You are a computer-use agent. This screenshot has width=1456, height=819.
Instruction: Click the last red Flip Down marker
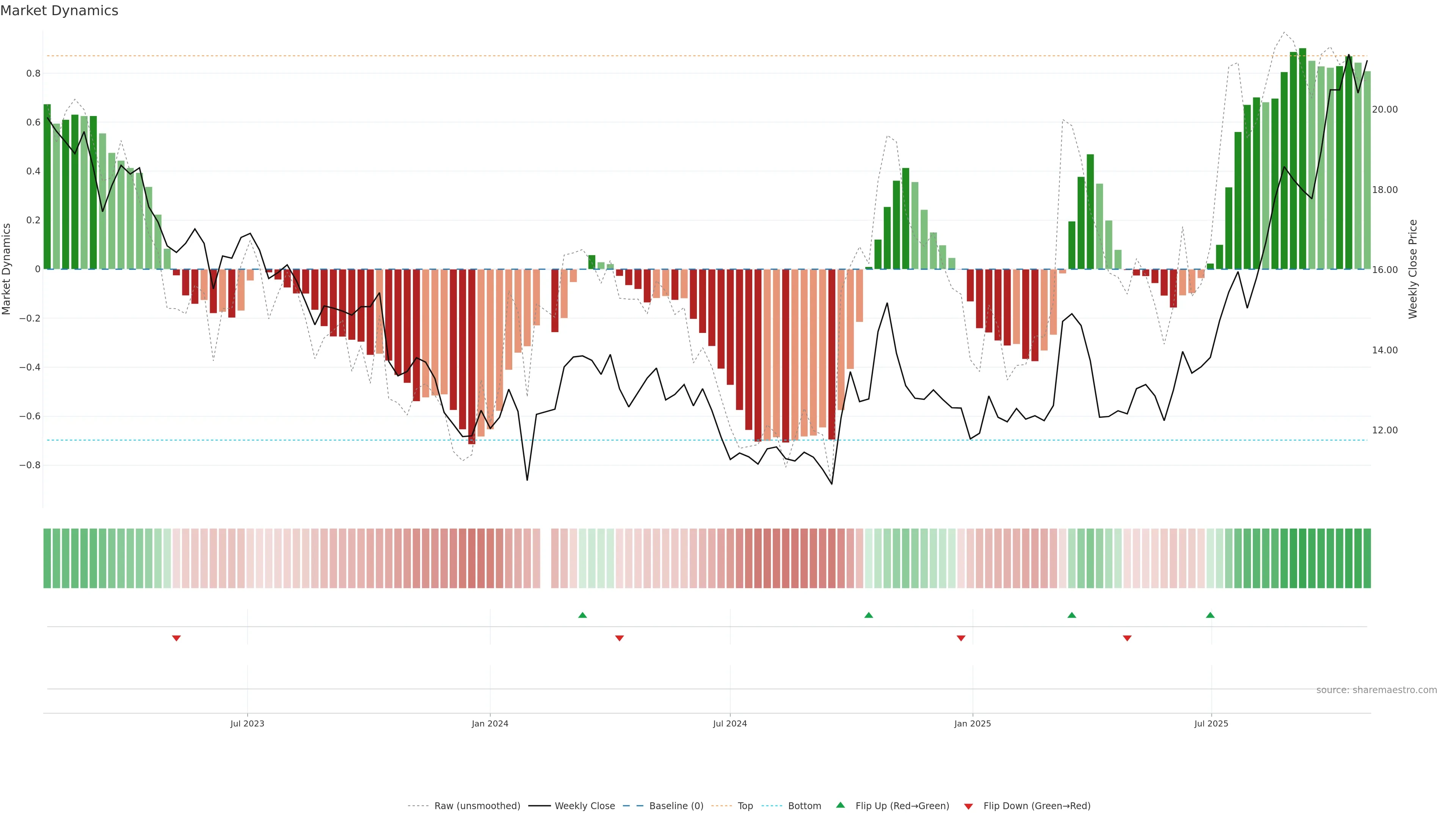(1127, 638)
